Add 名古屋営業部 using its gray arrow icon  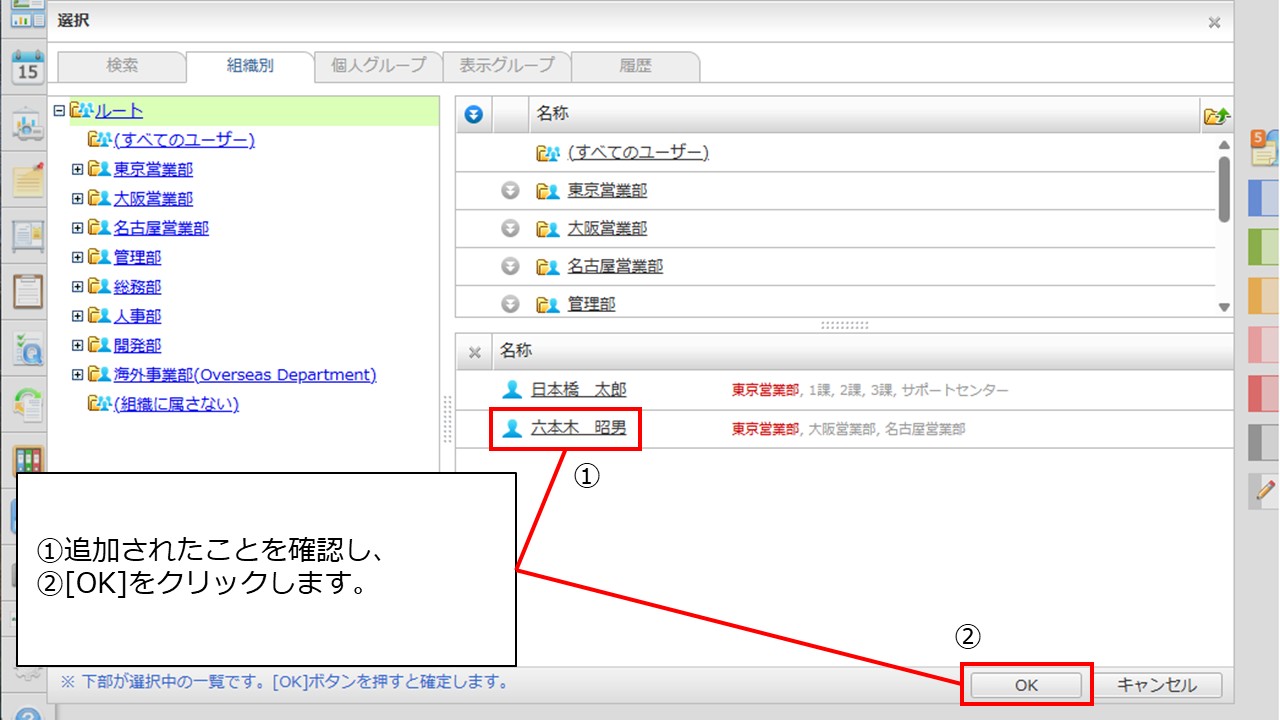[x=510, y=267]
